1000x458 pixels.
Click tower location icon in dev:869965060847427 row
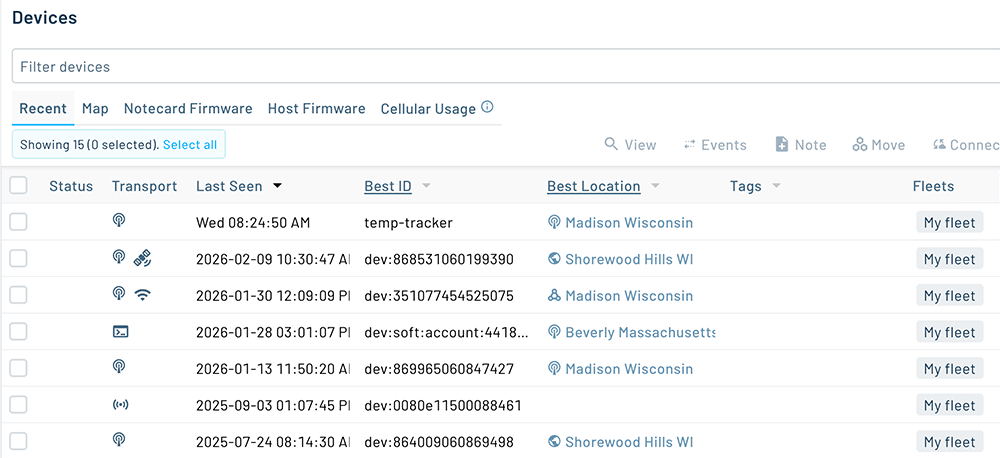[x=554, y=368]
